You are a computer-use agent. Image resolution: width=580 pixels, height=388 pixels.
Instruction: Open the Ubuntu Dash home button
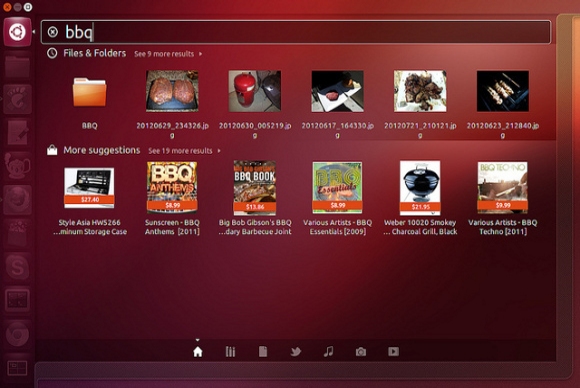17,32
